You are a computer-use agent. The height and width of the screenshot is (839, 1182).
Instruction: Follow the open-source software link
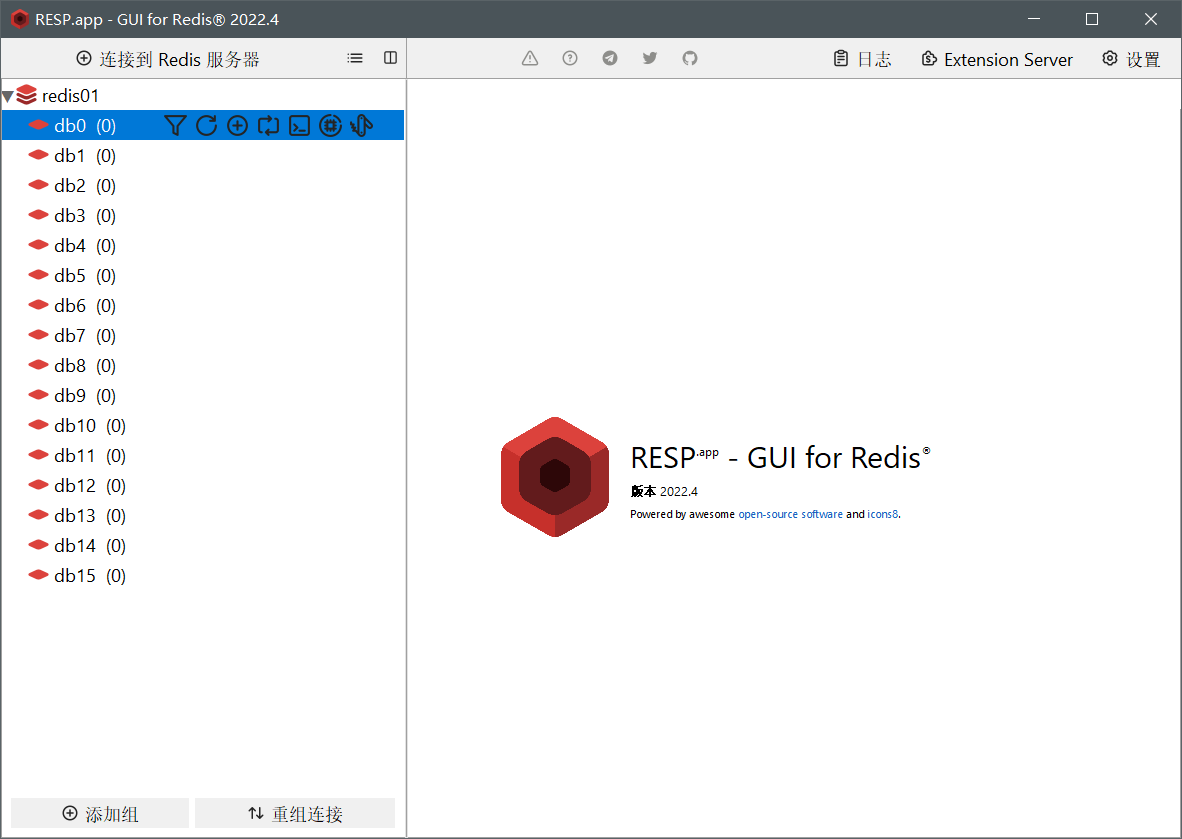(x=790, y=514)
